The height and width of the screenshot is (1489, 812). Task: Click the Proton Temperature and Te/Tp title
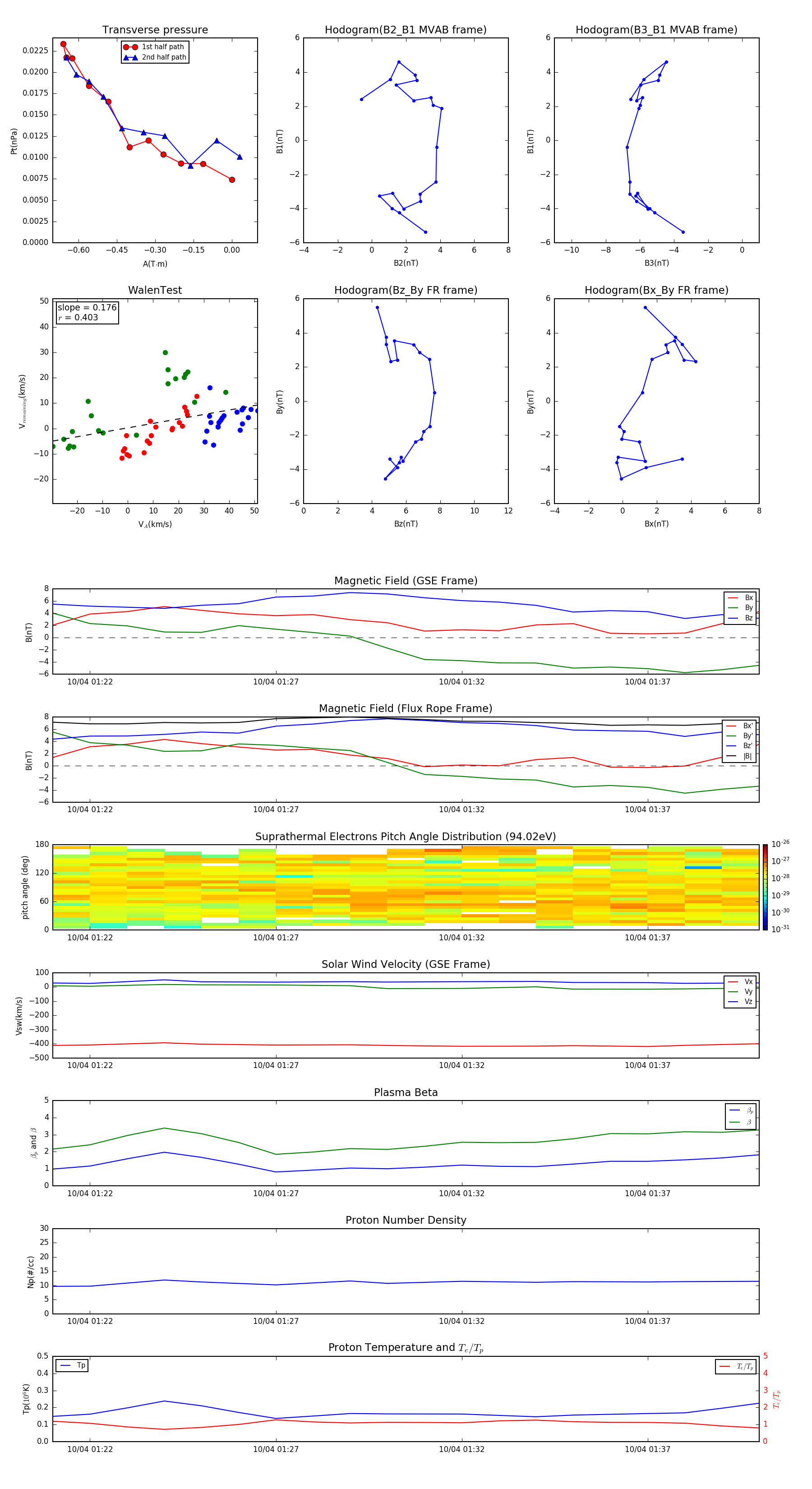406,1348
